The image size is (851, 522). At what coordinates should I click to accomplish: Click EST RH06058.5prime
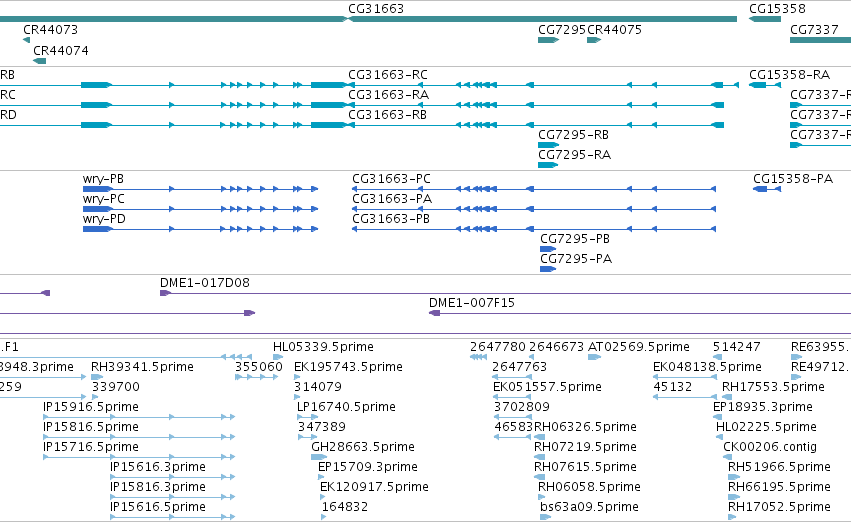(x=589, y=487)
